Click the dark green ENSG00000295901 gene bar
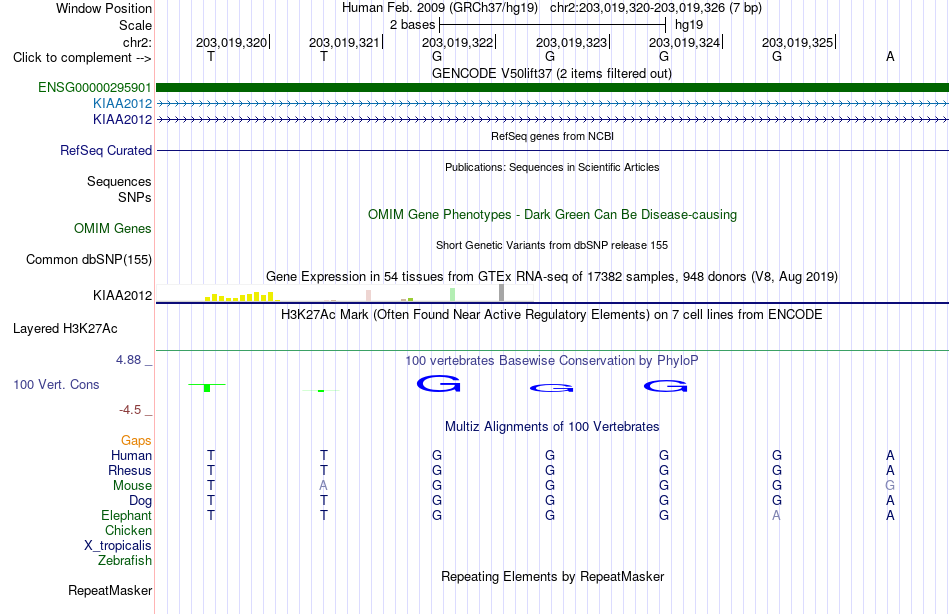The image size is (950, 614). point(552,87)
